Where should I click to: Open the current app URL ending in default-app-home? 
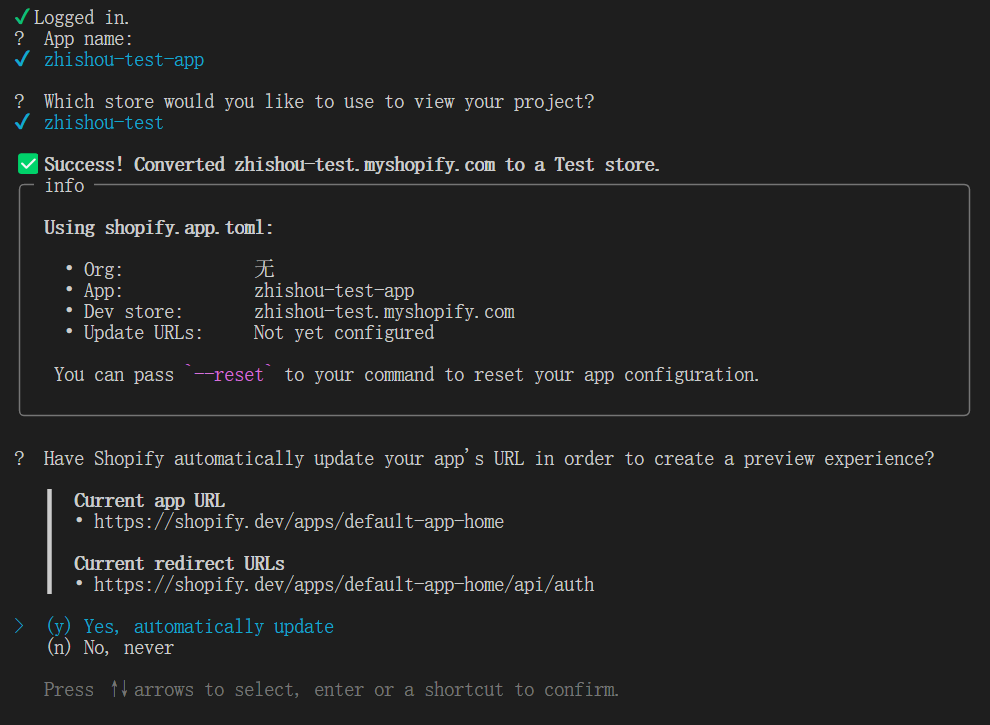pos(299,522)
